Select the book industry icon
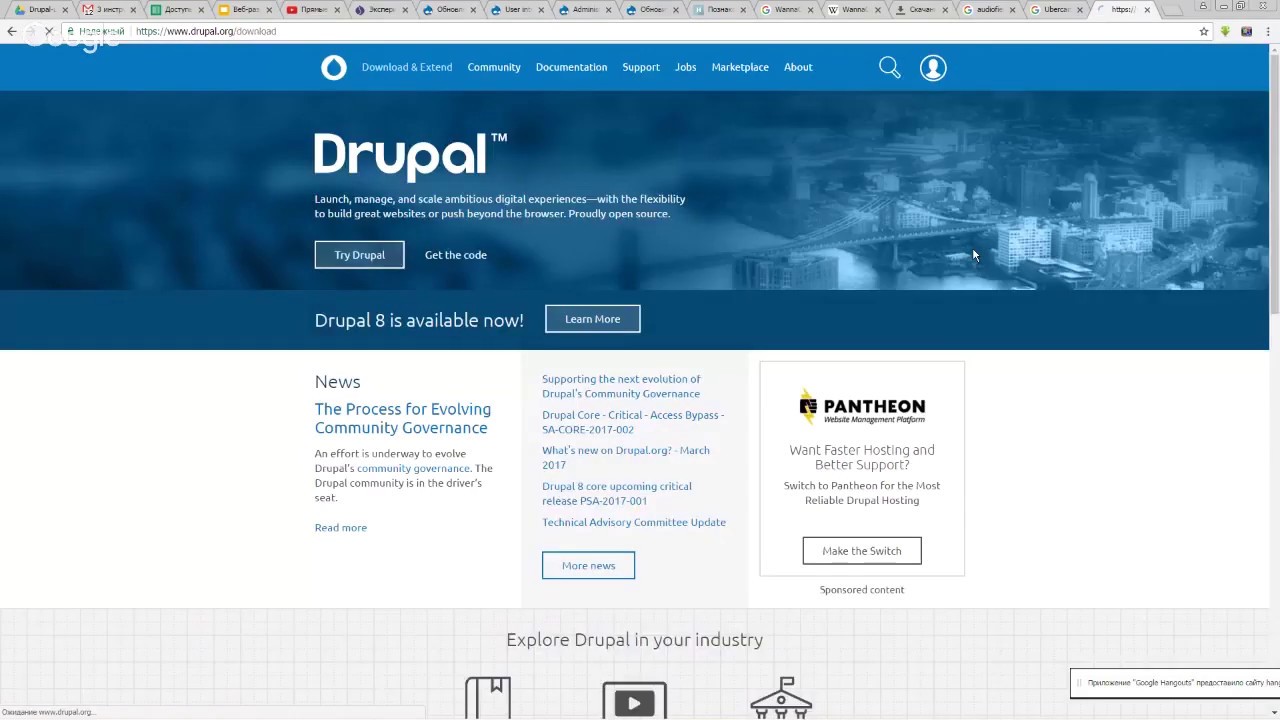This screenshot has height=720, width=1280. click(x=488, y=698)
